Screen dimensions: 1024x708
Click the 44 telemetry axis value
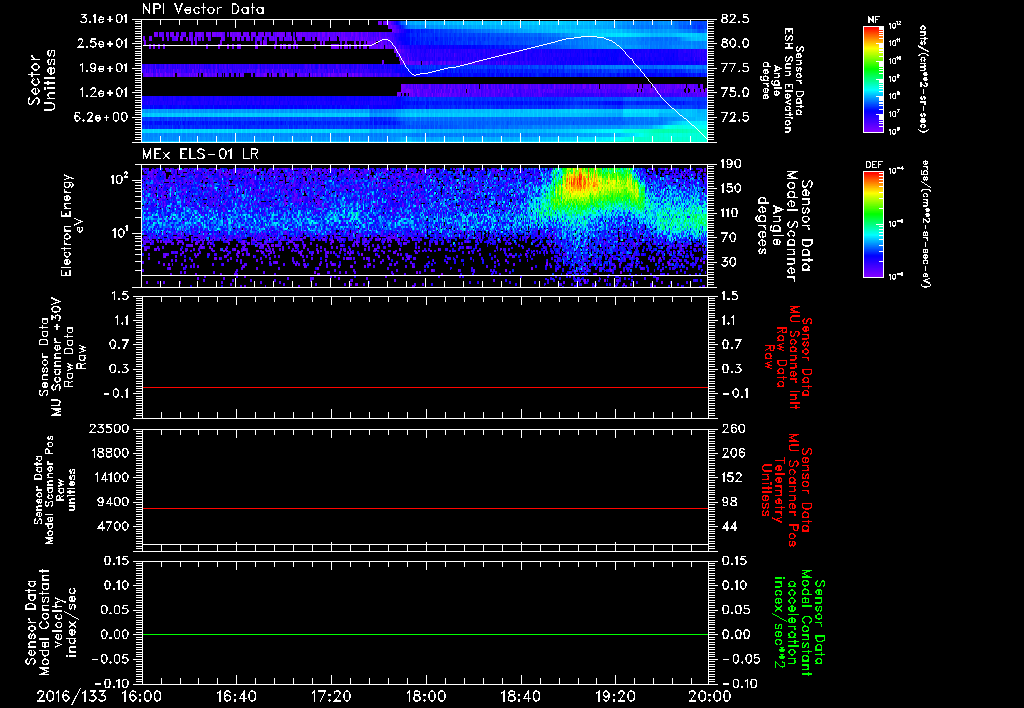(x=729, y=526)
